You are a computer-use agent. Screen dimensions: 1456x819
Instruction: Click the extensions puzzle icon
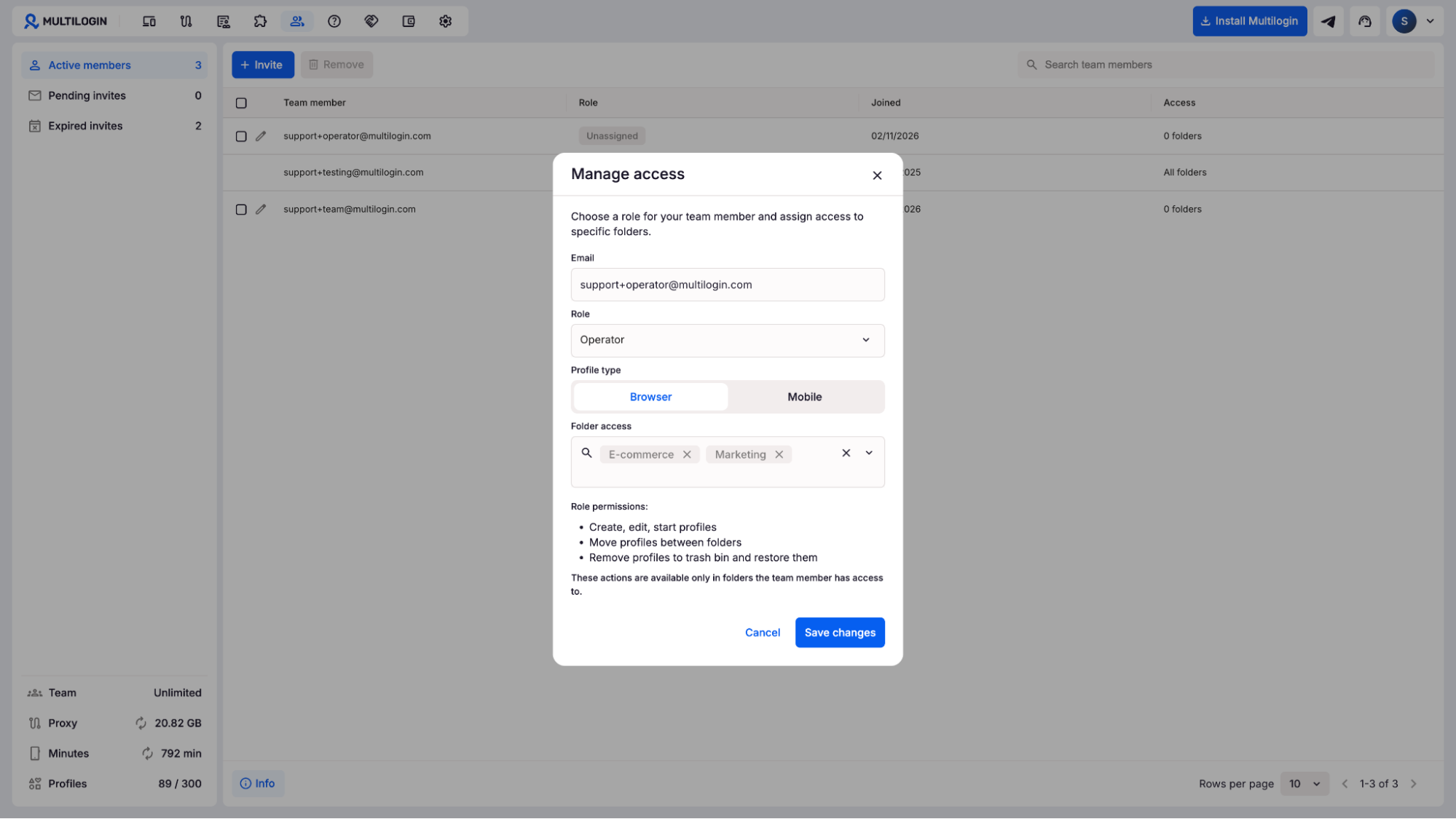tap(260, 21)
